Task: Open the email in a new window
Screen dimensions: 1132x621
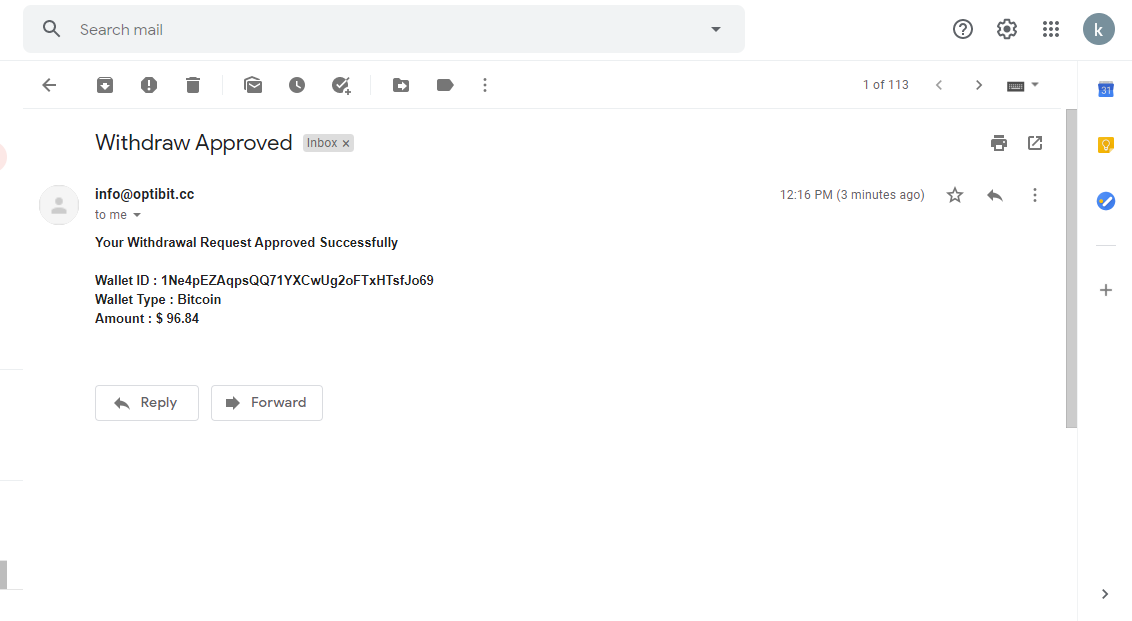Action: coord(1035,143)
